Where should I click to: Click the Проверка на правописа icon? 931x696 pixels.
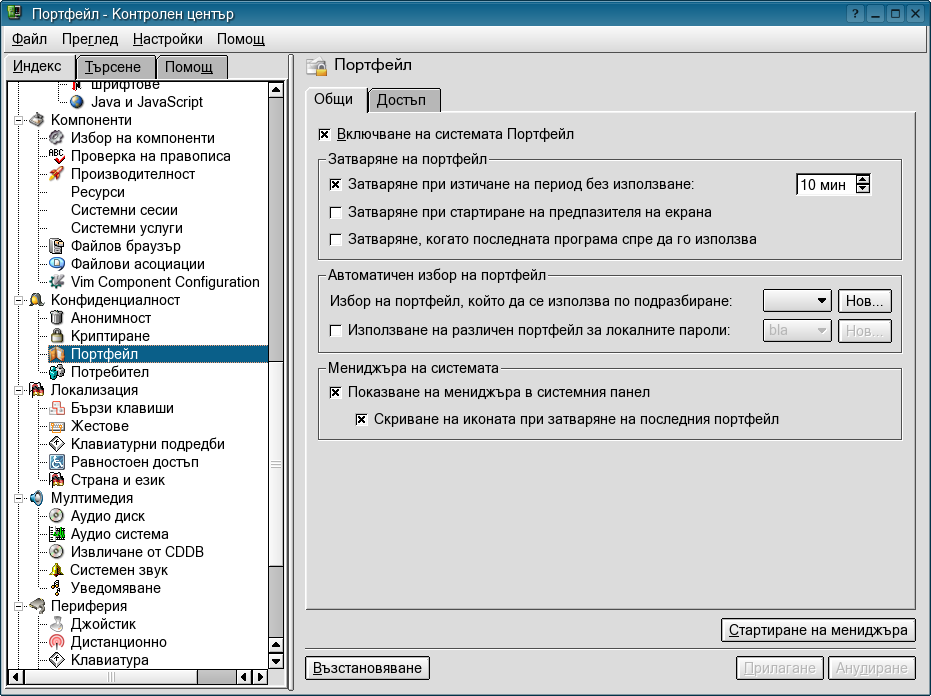click(57, 156)
